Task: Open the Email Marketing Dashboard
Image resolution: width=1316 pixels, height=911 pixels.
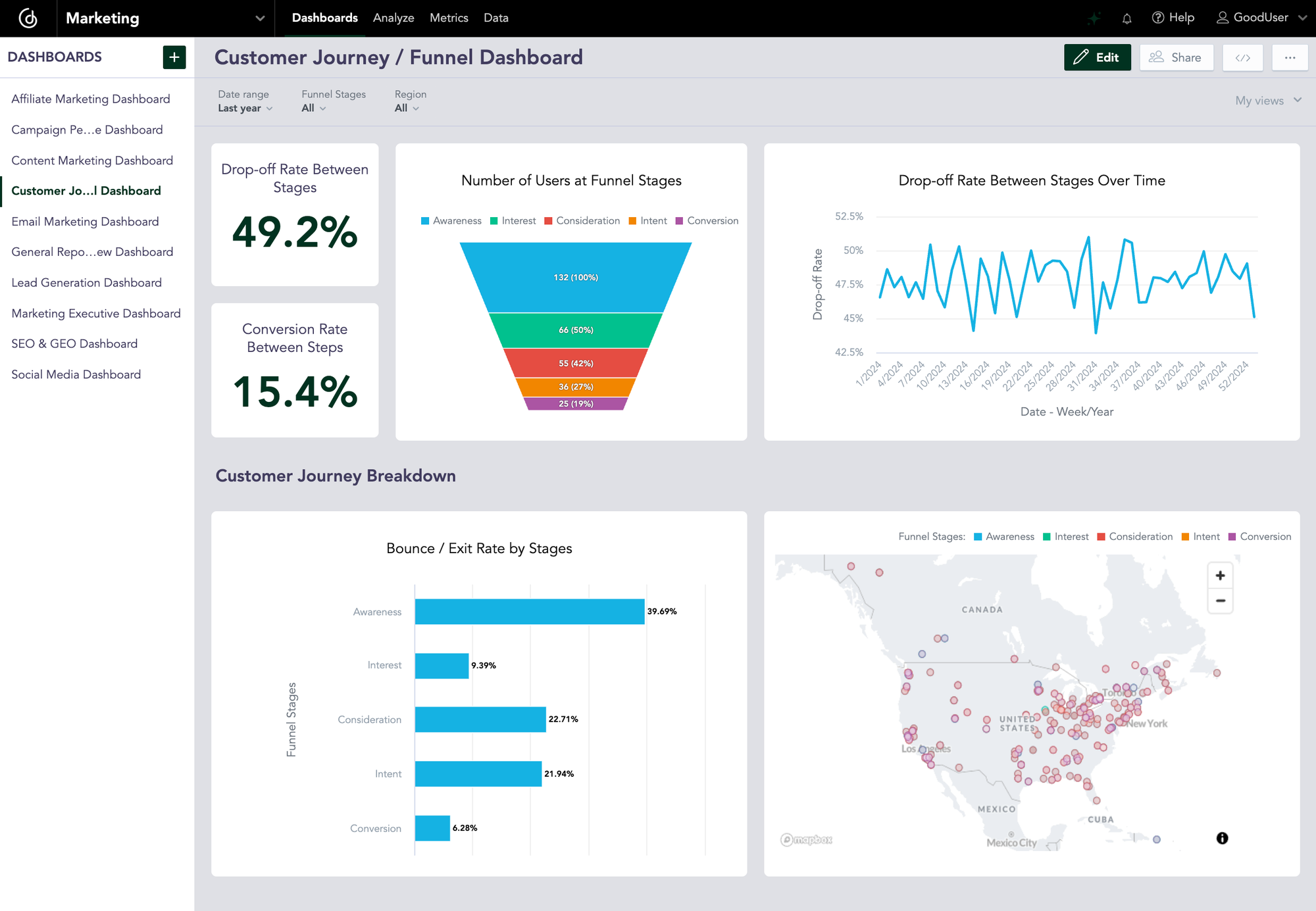Action: 84,221
